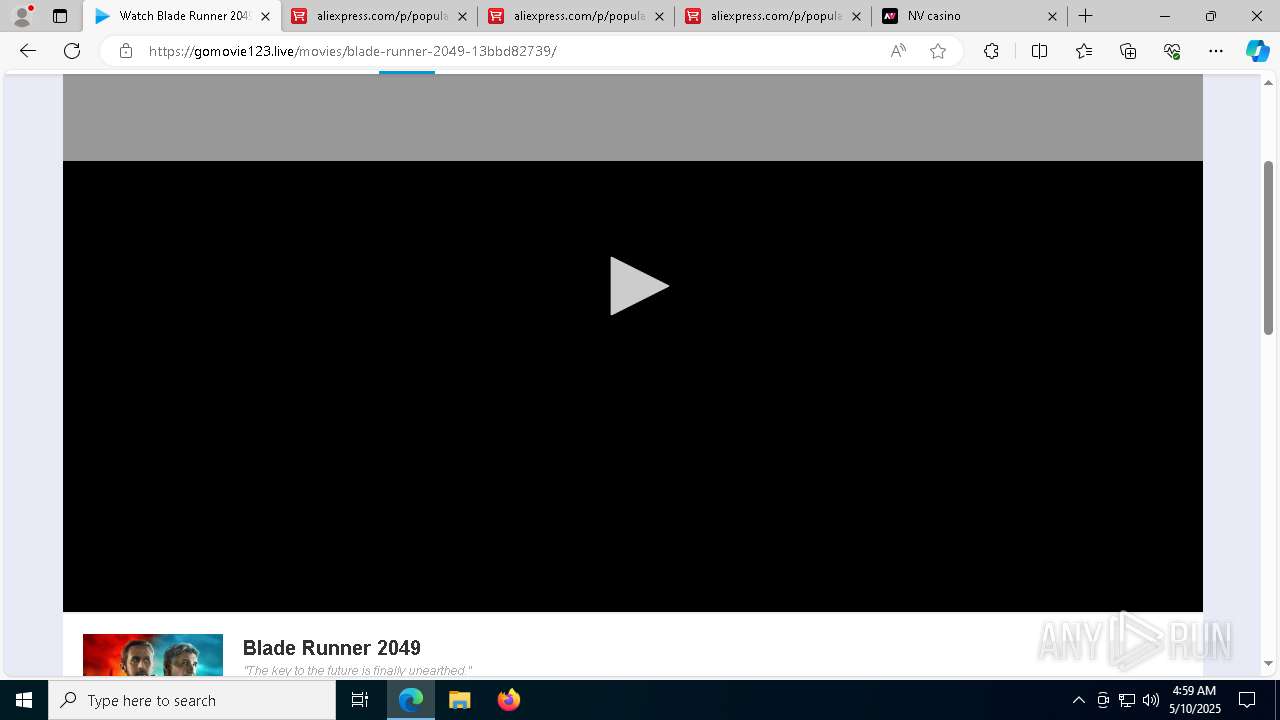The image size is (1280, 720).
Task: Open the Windows Start menu
Action: tap(24, 700)
